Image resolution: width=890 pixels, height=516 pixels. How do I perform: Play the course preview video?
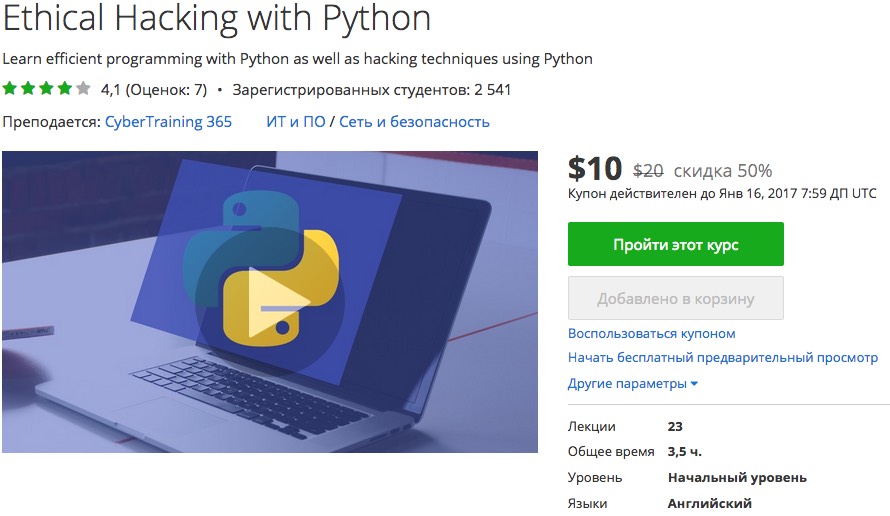[266, 304]
